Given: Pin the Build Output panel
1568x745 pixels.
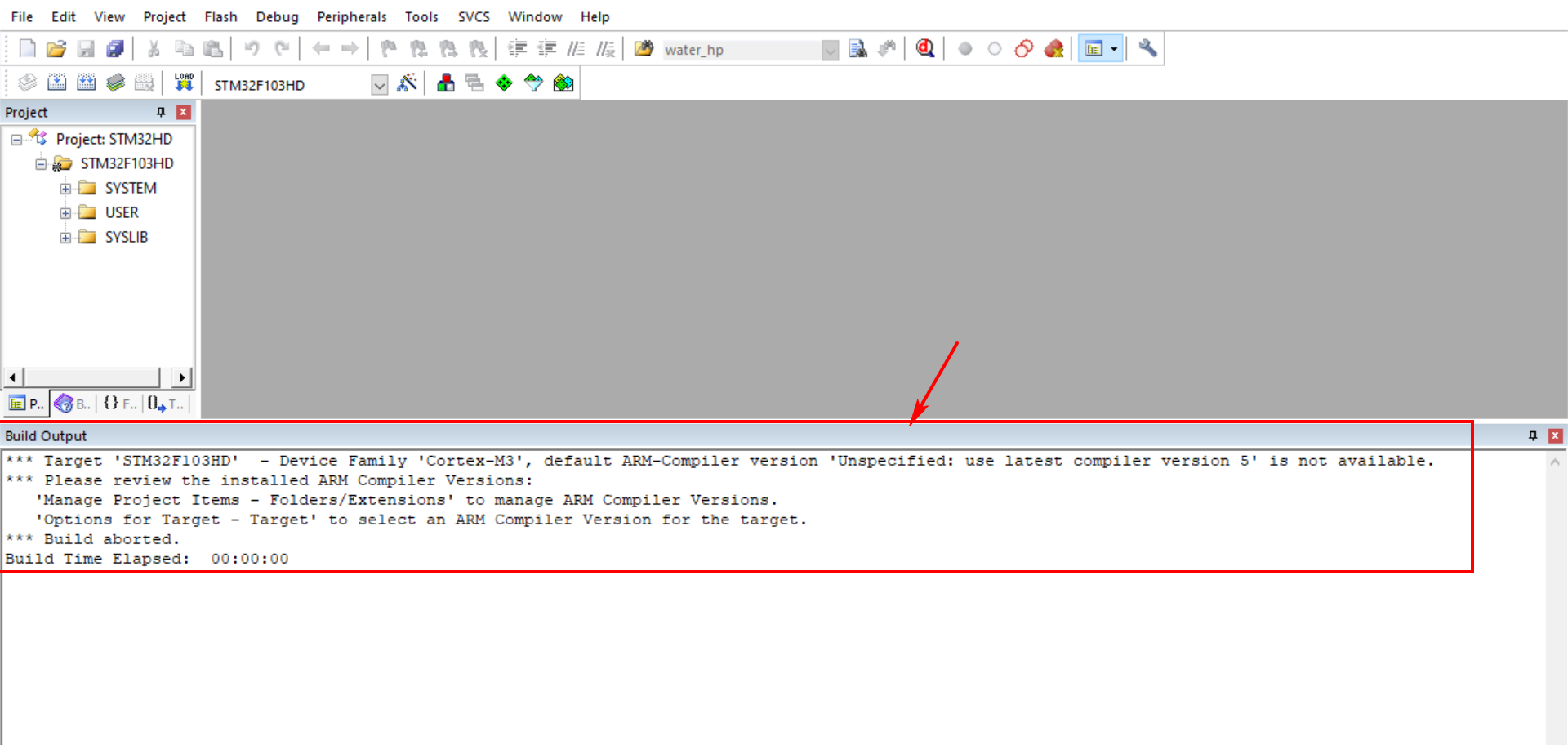Looking at the screenshot, I should click(1532, 435).
